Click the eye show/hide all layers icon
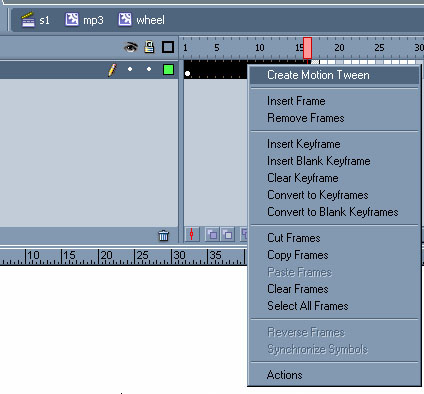 point(131,47)
